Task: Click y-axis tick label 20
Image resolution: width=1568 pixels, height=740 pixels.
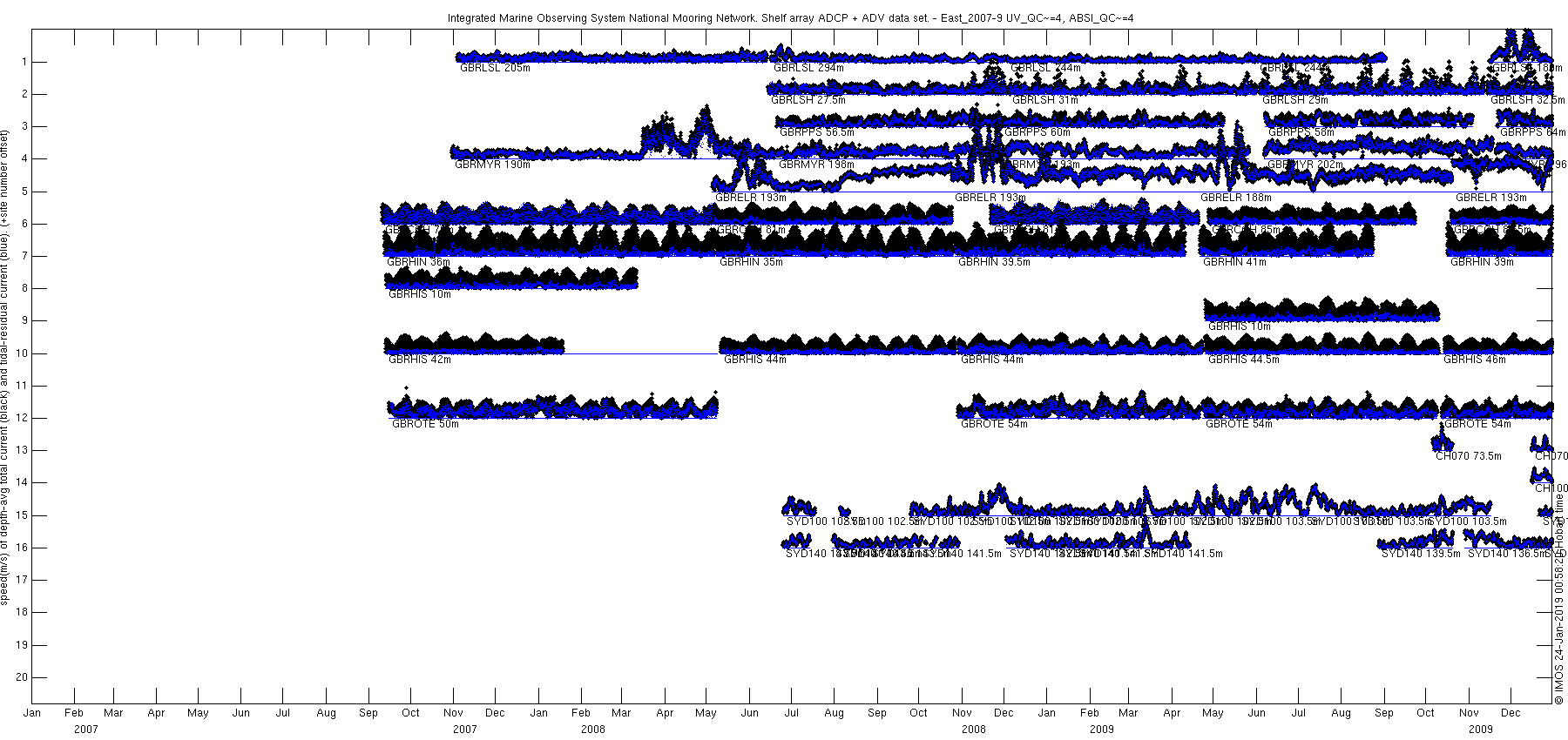Action: (x=20, y=677)
